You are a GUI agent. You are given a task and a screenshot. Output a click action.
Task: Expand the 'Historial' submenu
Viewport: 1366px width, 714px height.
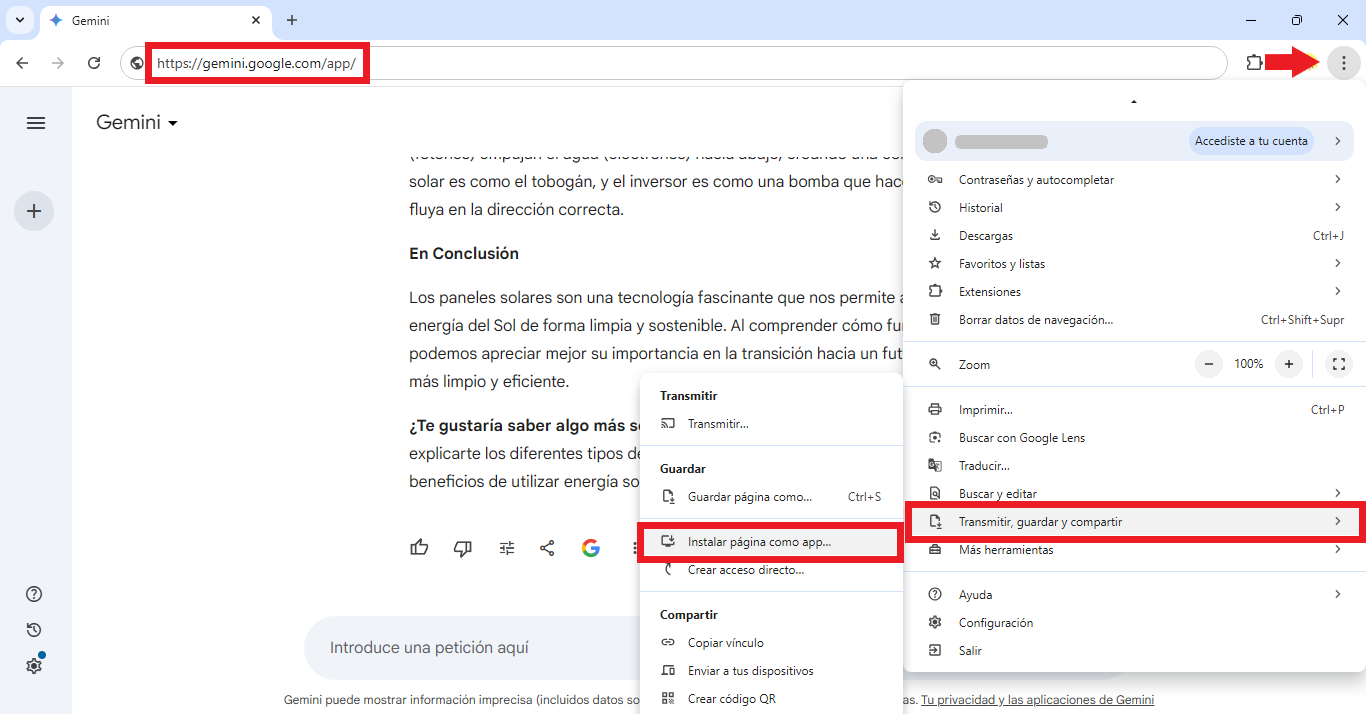tap(1134, 208)
